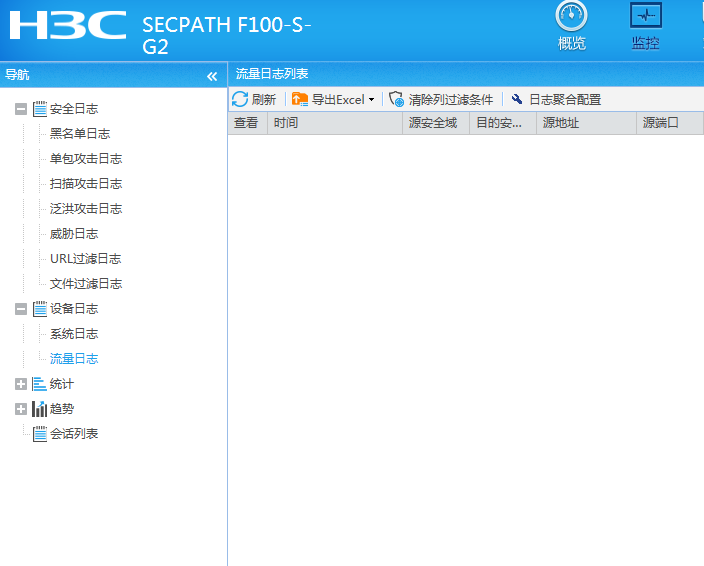Click the 流量日志列表 panel title

click(x=272, y=74)
